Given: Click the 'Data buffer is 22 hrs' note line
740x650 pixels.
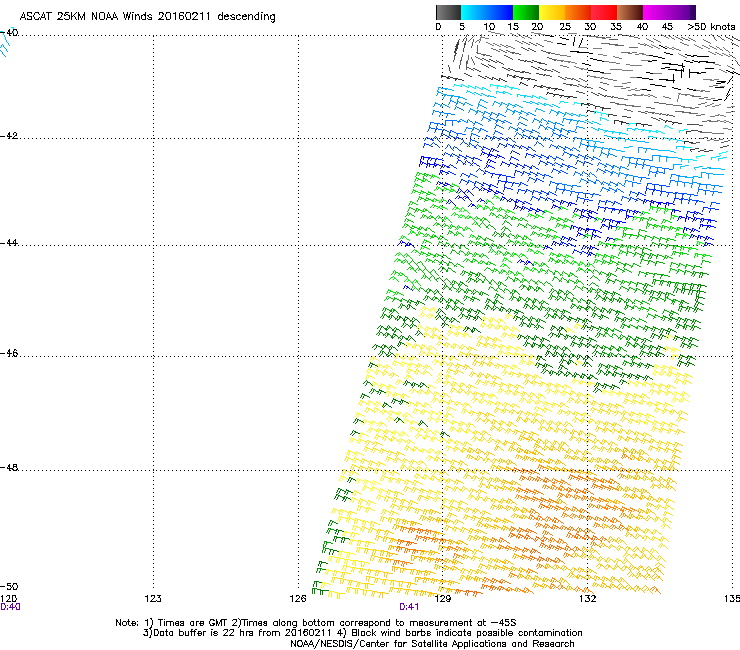Looking at the screenshot, I should coord(362,633).
